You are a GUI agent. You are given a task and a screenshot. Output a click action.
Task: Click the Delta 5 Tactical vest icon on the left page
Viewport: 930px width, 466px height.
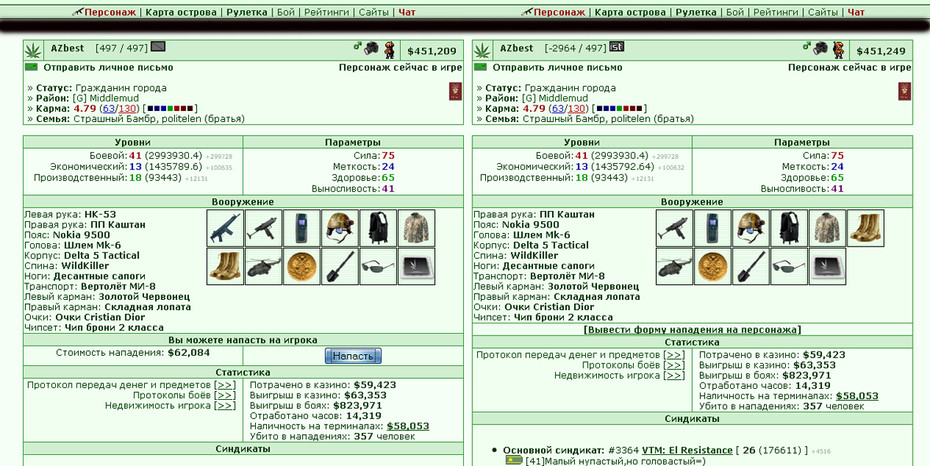(x=378, y=228)
